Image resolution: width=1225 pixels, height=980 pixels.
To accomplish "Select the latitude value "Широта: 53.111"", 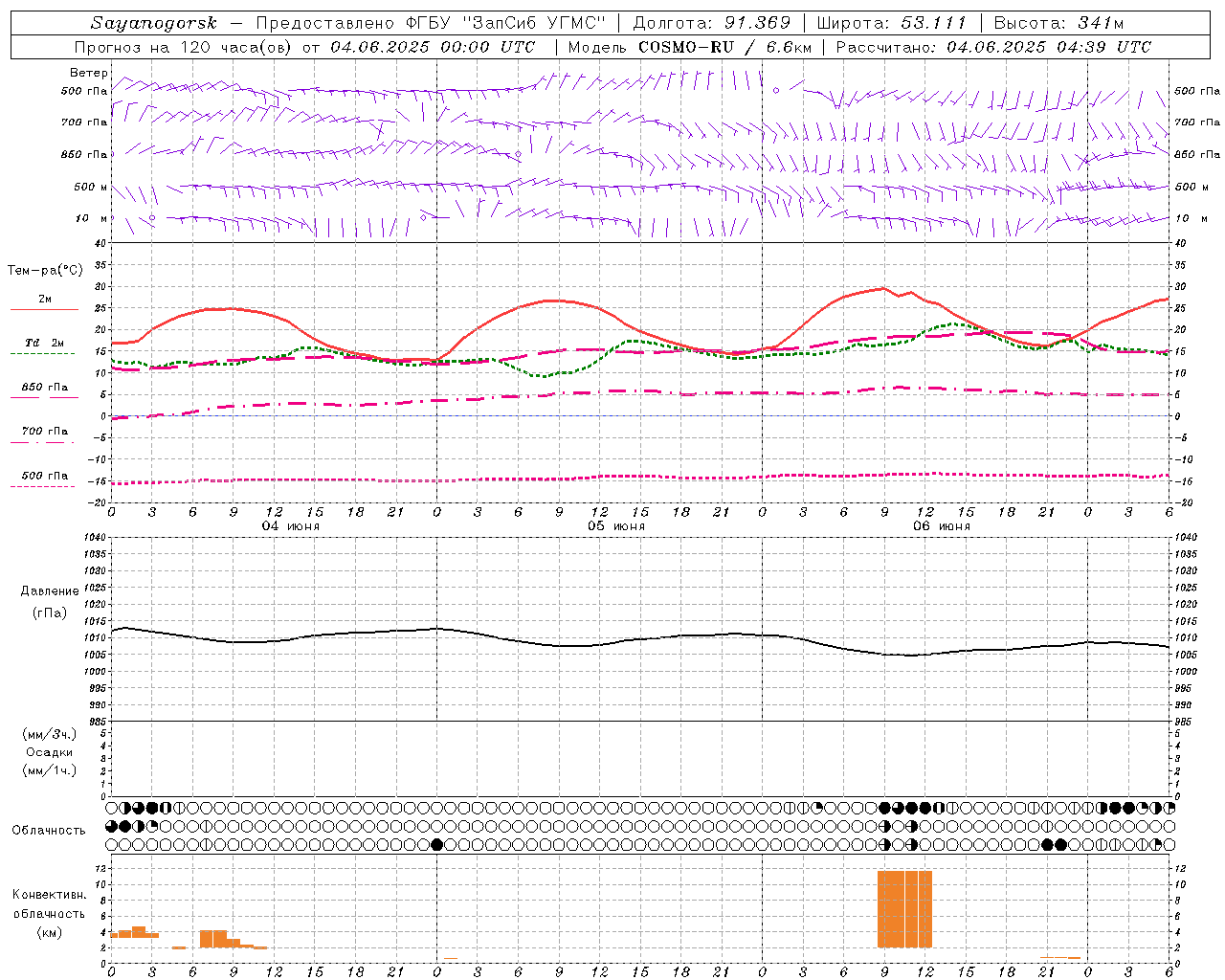I will click(x=892, y=23).
